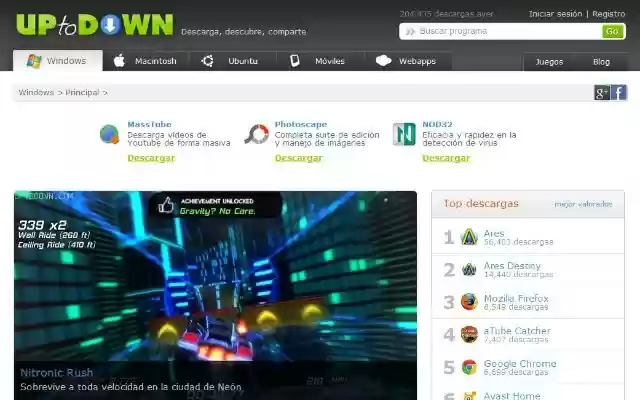Screen dimensions: 640x400
Task: Switch to the Webapps tab
Action: pos(408,61)
